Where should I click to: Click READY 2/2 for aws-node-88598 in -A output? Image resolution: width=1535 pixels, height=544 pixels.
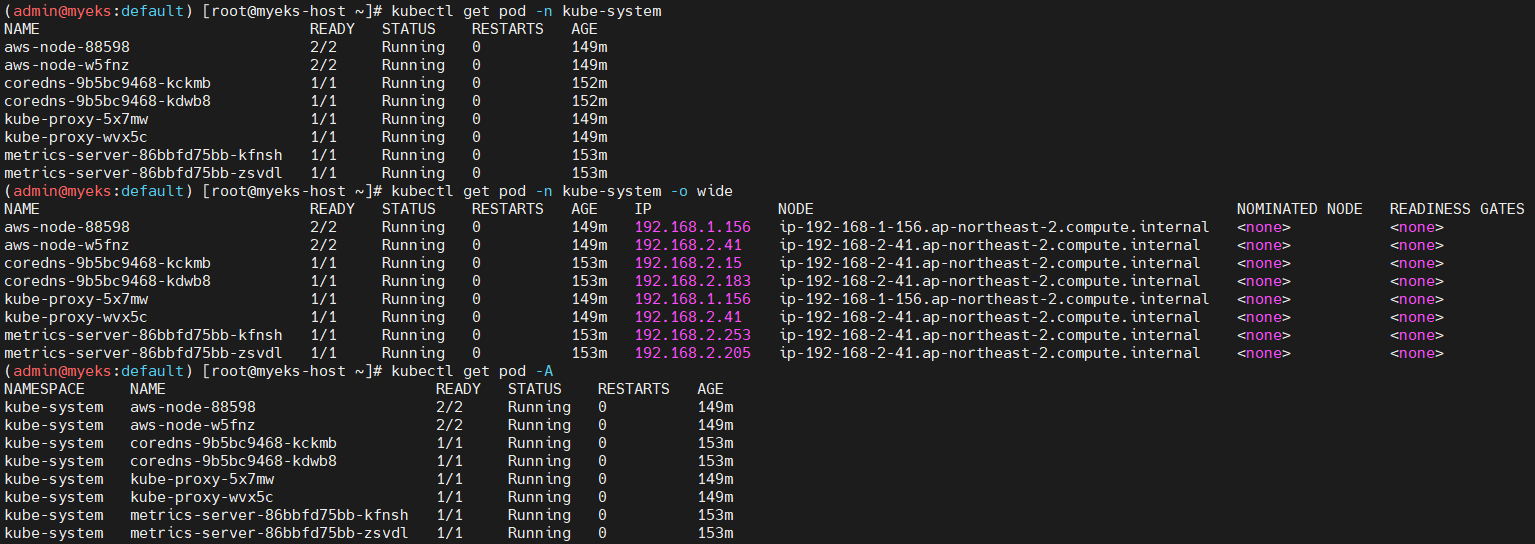pos(449,407)
